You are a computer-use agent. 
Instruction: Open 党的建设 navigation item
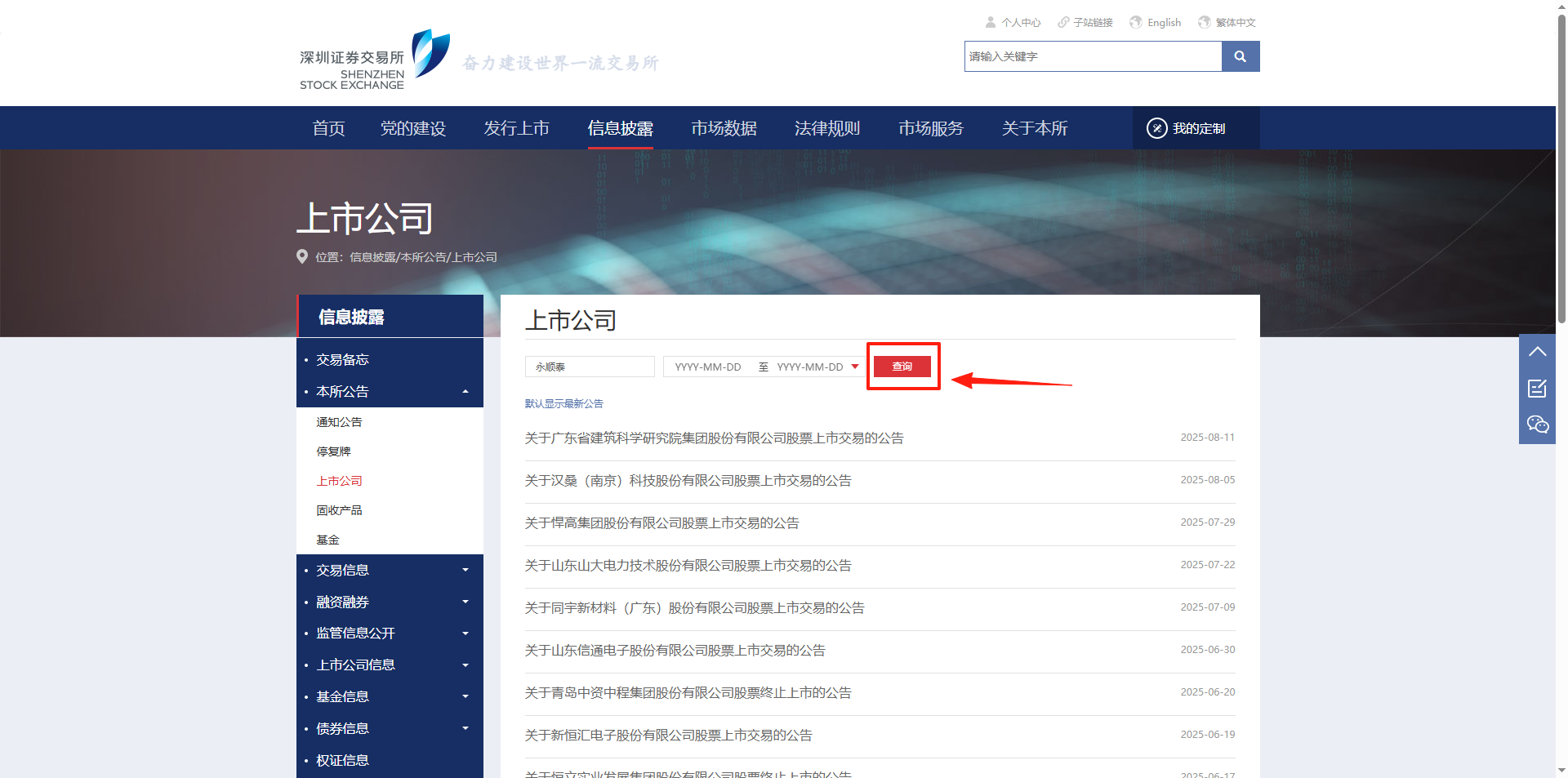(413, 128)
